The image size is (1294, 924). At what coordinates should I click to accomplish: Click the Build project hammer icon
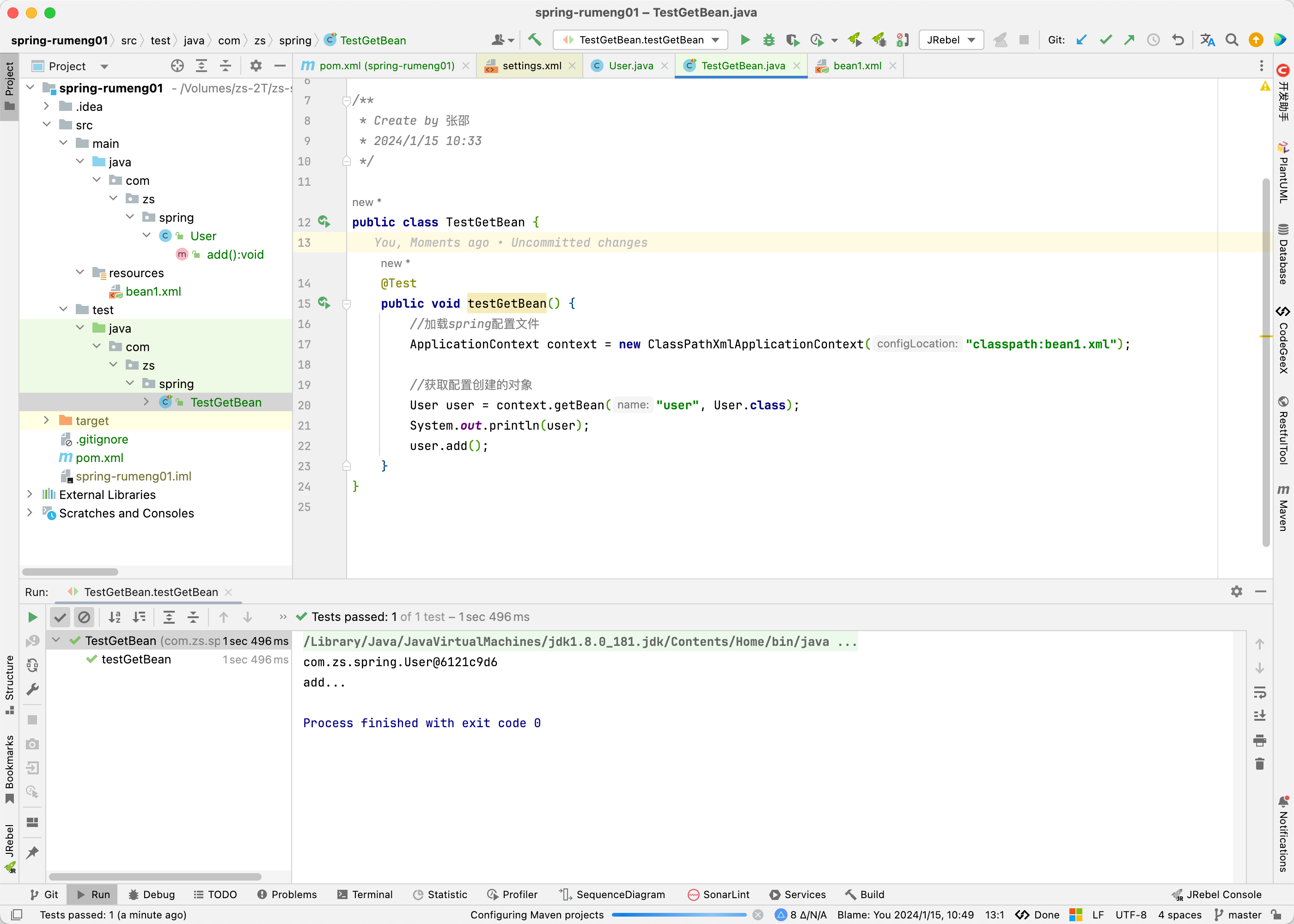point(534,39)
